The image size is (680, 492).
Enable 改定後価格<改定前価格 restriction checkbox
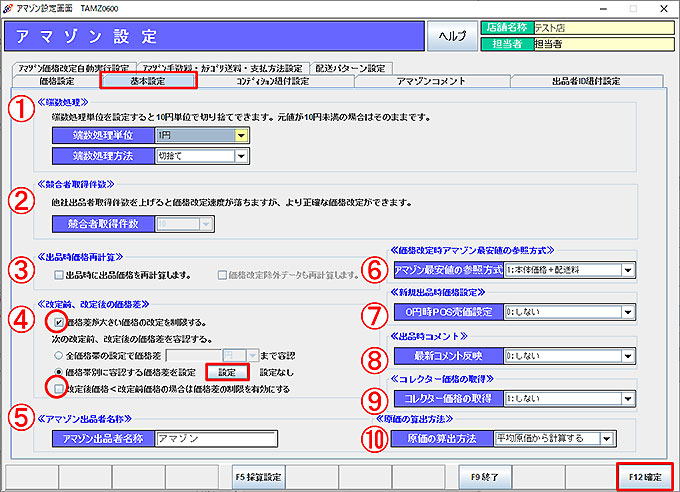click(59, 389)
